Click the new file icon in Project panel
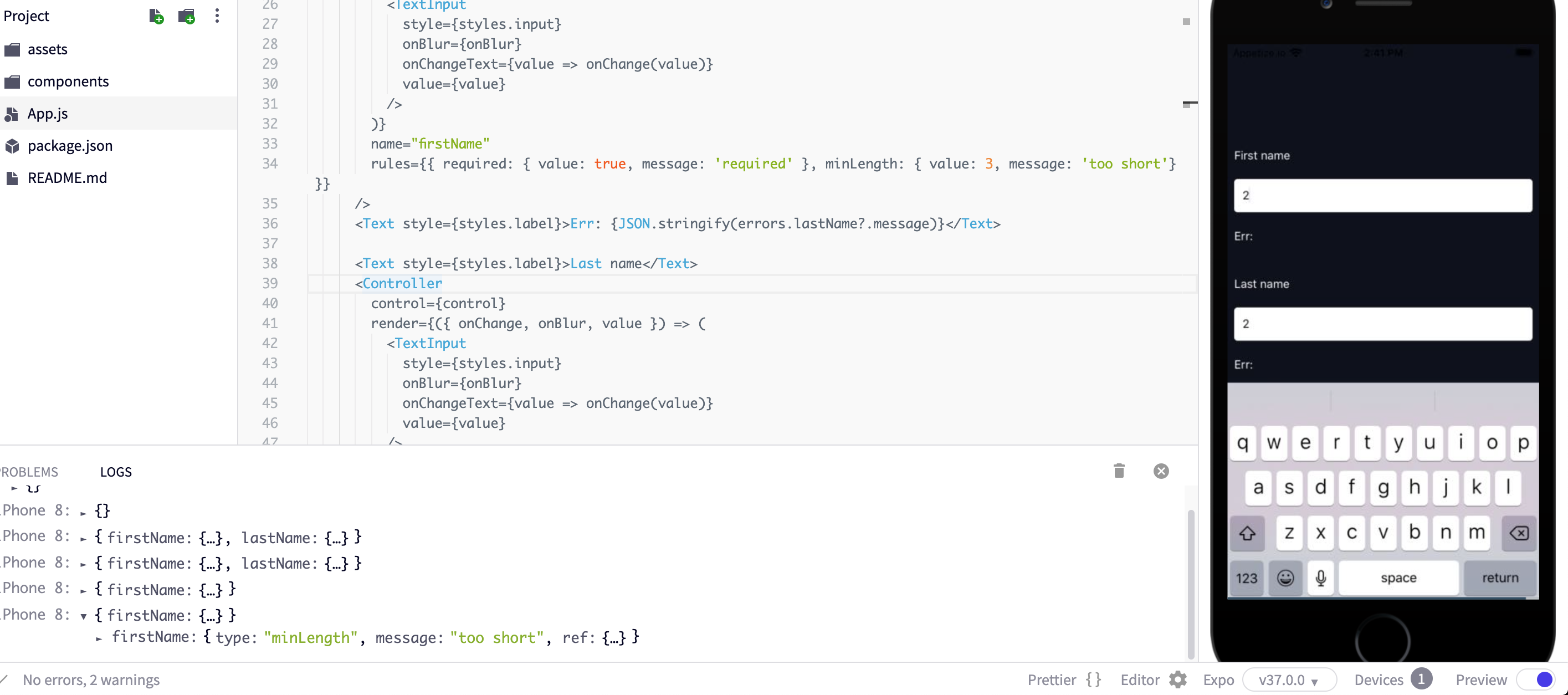Image resolution: width=1568 pixels, height=695 pixels. (156, 17)
